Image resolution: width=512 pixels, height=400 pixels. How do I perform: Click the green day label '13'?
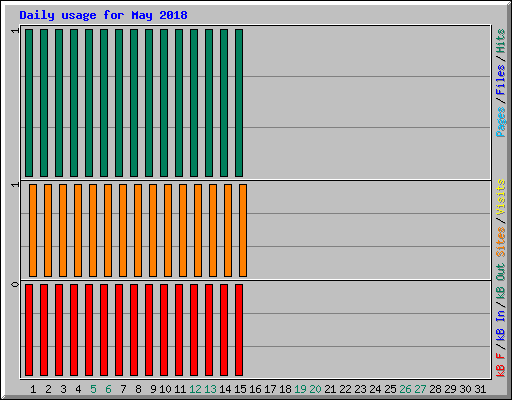pos(210,389)
